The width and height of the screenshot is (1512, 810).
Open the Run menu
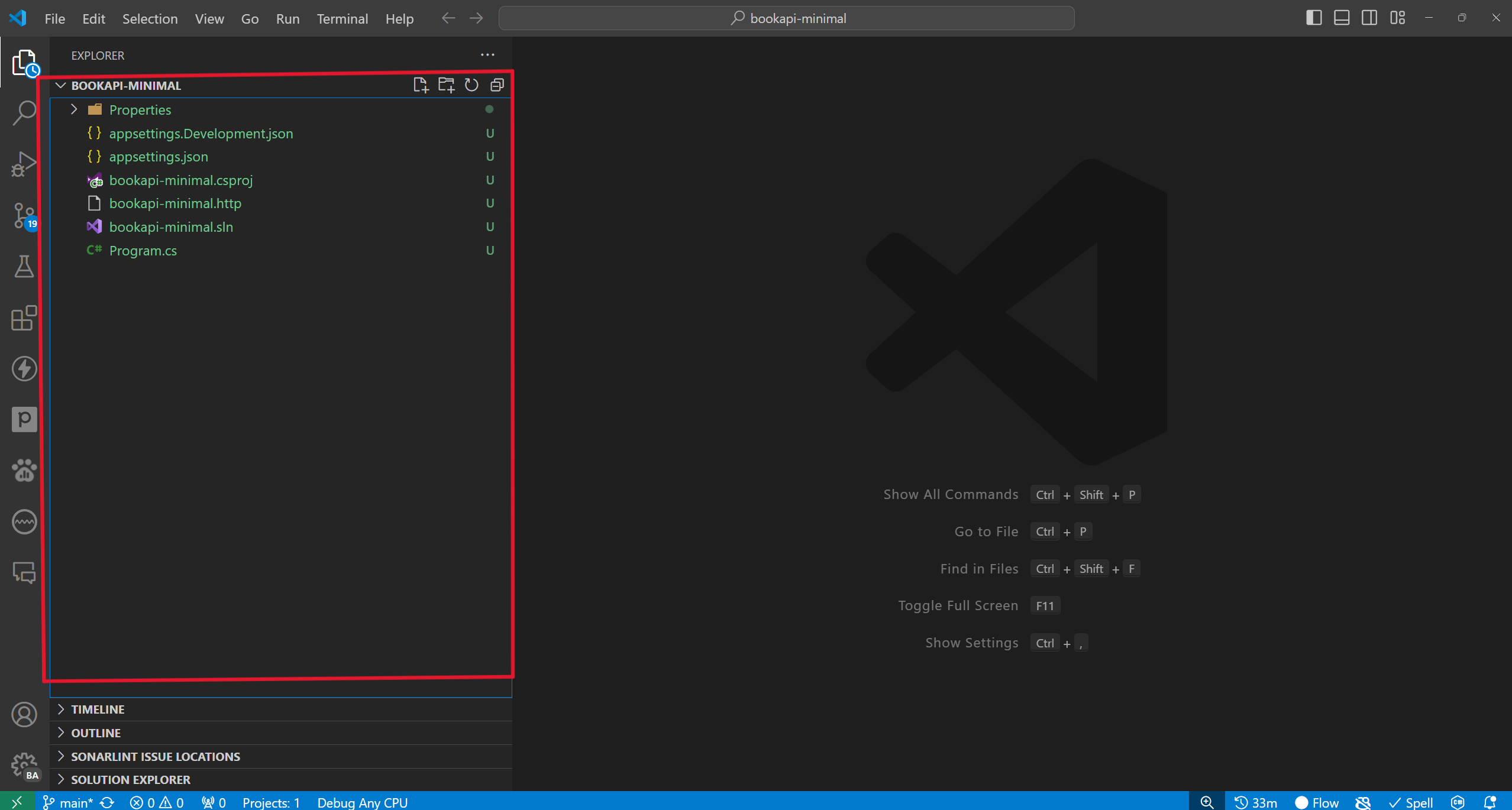tap(287, 18)
